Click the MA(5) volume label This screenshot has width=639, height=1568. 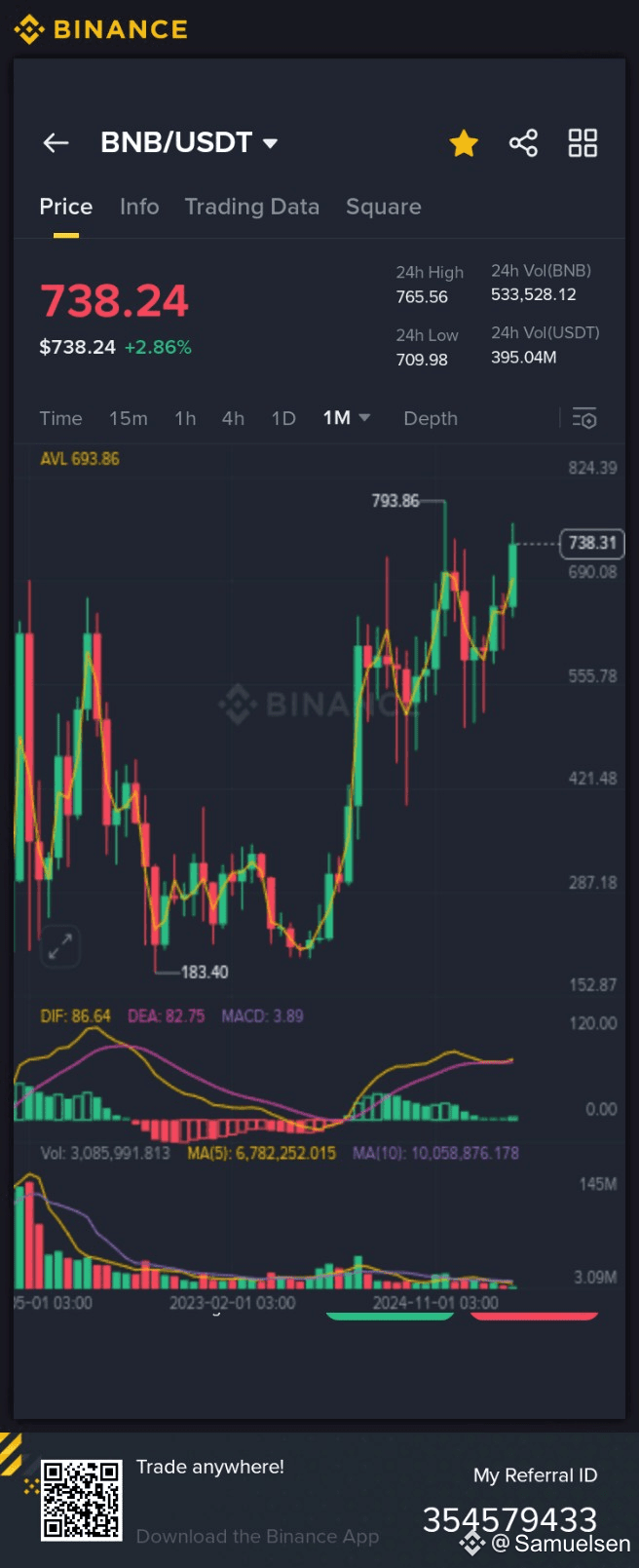(262, 1153)
